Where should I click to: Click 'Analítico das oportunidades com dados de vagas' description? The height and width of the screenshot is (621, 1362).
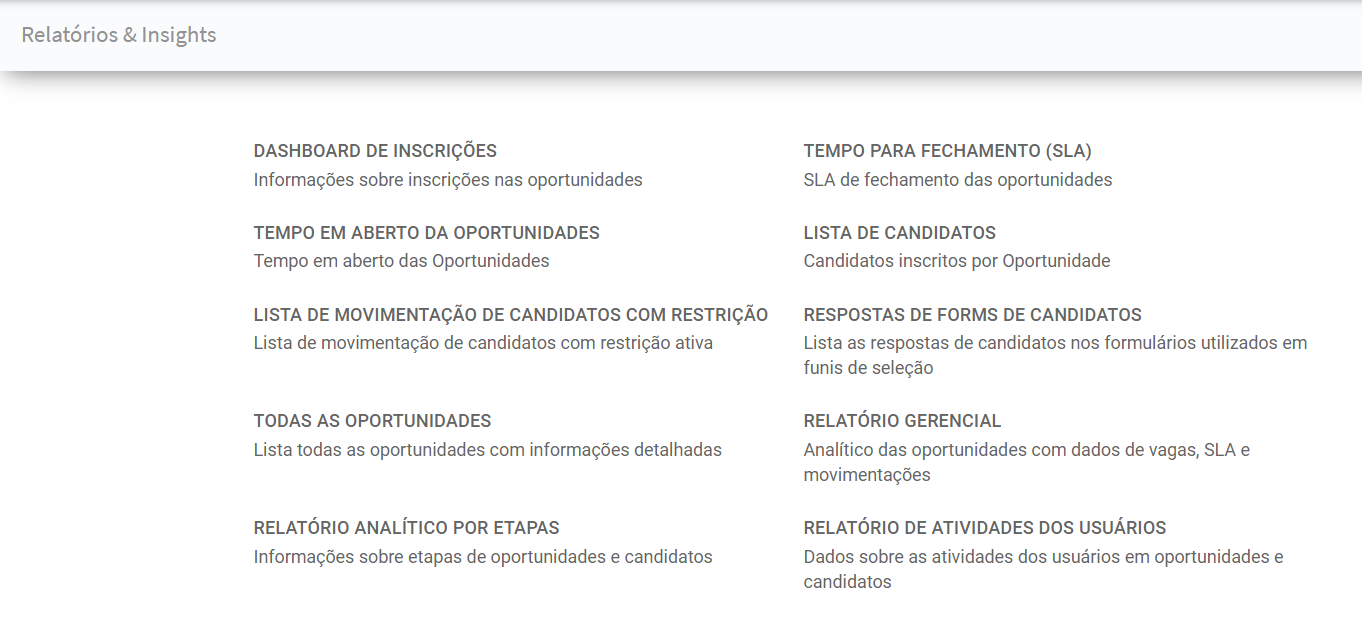point(1026,450)
